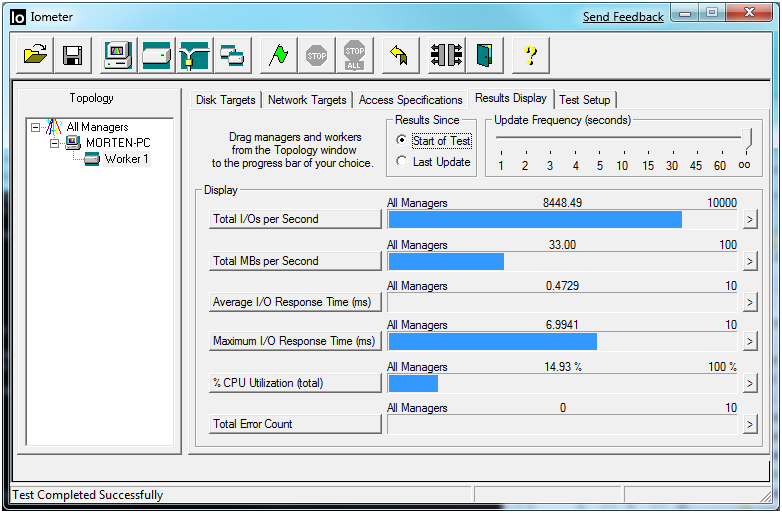This screenshot has width=782, height=513.
Task: Open arrow next to Average I/O Response Time bar
Action: pos(750,302)
